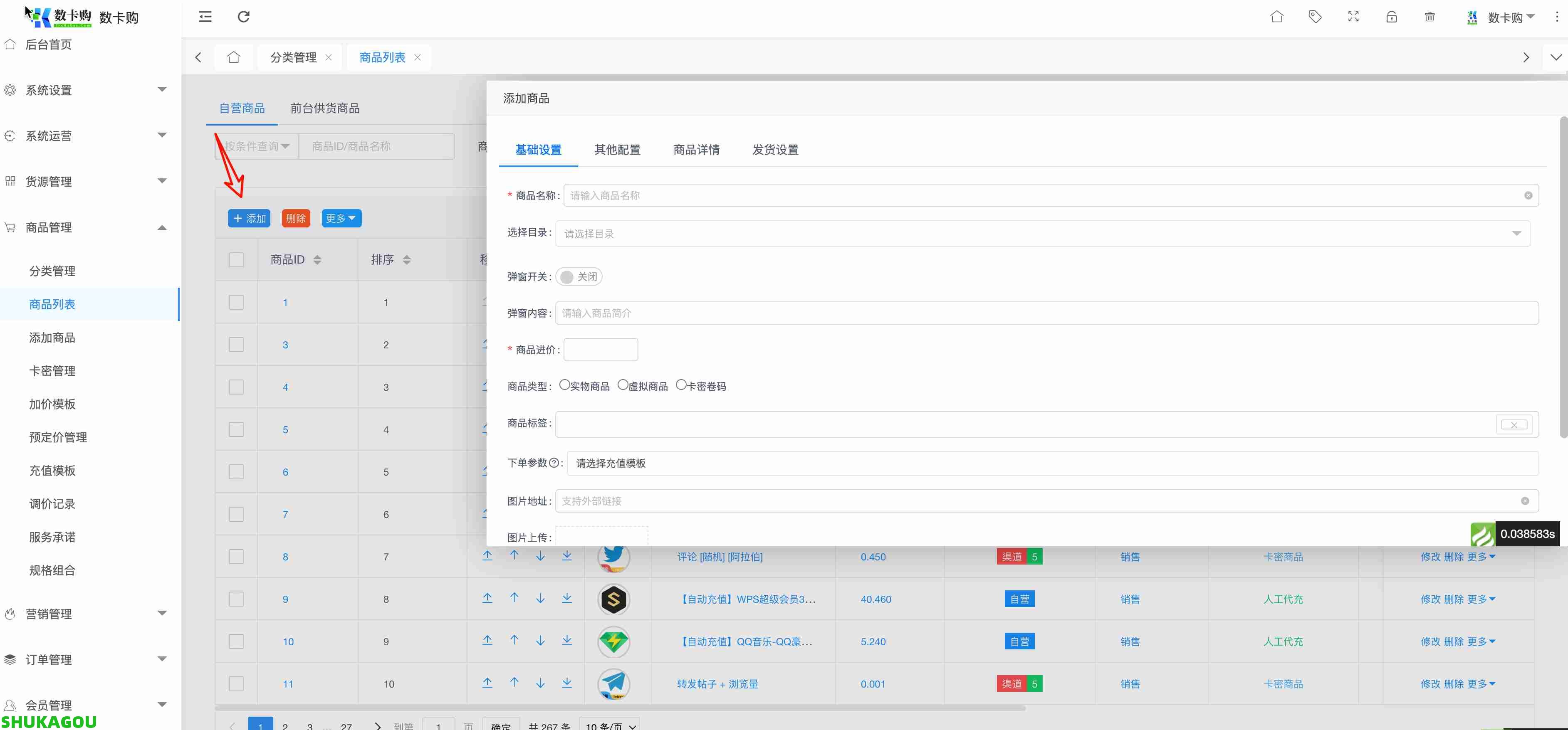Screen dimensions: 1568x730
Task: Toggle sidebar with the menu collapse icon
Action: tap(205, 17)
